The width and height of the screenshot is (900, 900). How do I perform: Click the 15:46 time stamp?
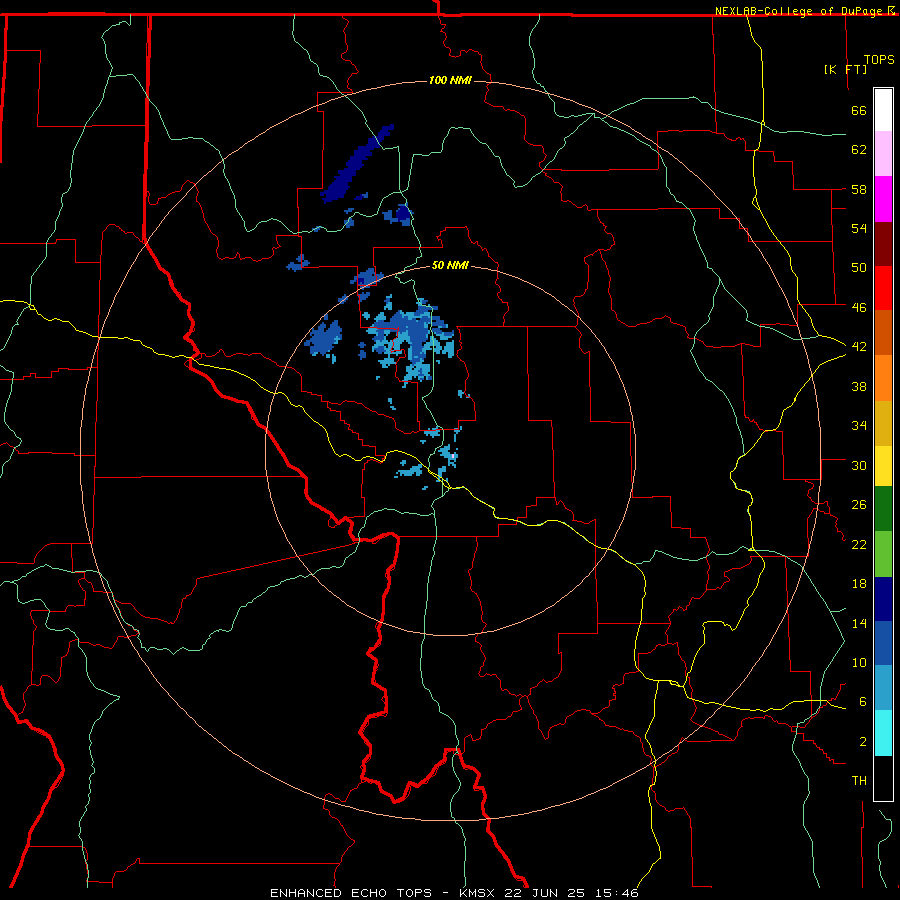click(616, 893)
